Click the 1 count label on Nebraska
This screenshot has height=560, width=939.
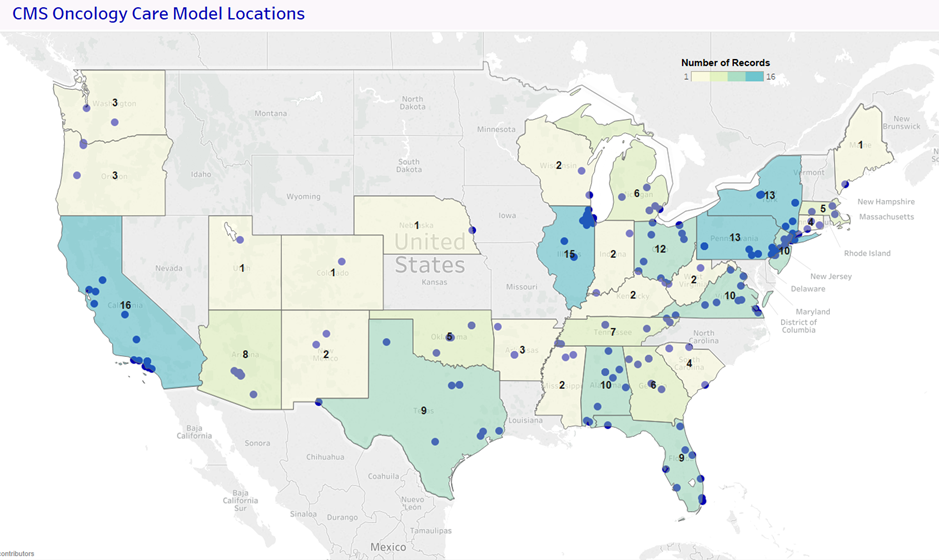click(417, 226)
